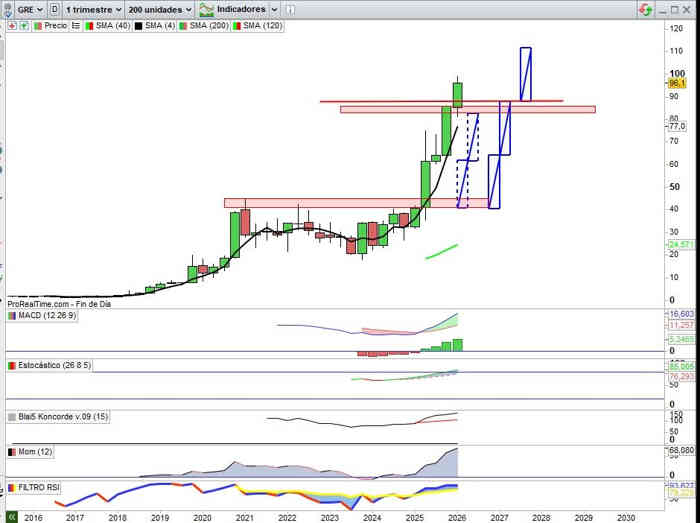Screen dimensions: 700x523
Task: Open the '1 trimestre' timeframe dropdown
Action: pos(92,9)
